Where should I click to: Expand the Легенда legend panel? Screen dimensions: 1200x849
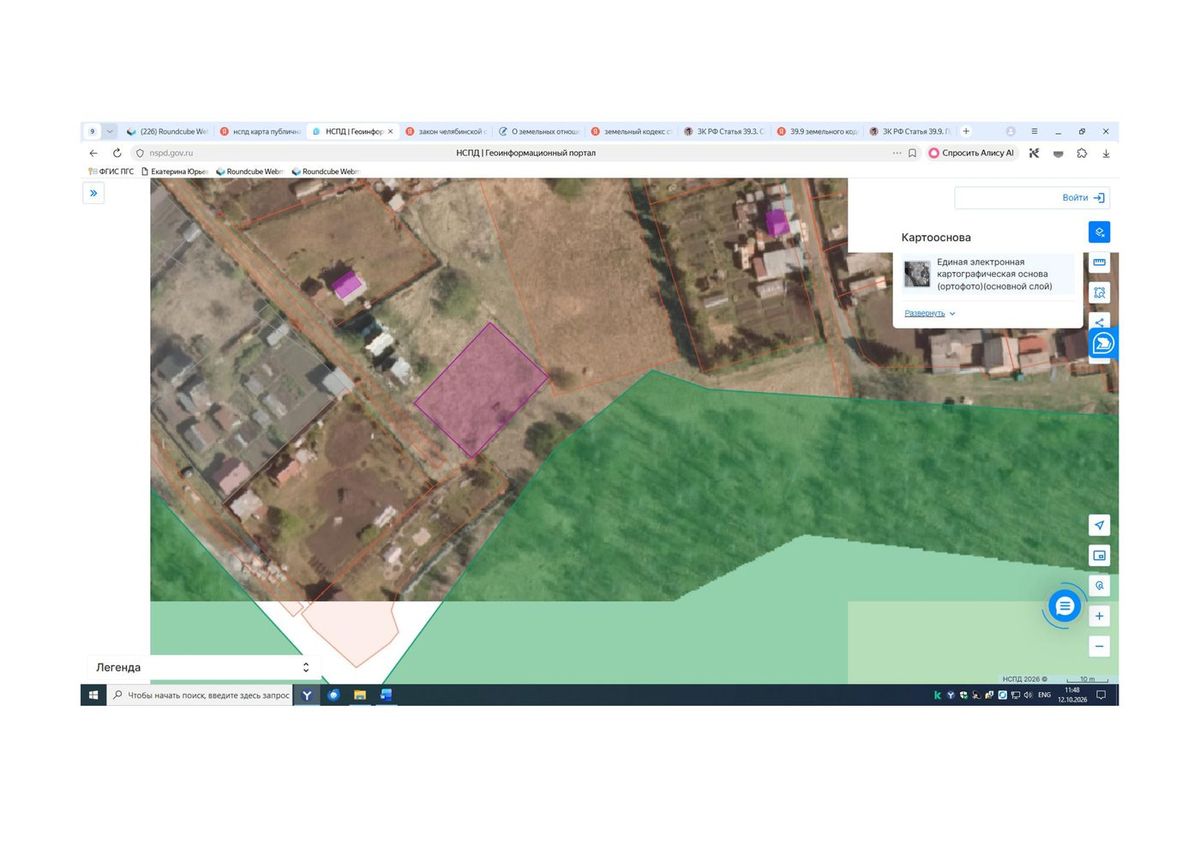click(x=203, y=667)
